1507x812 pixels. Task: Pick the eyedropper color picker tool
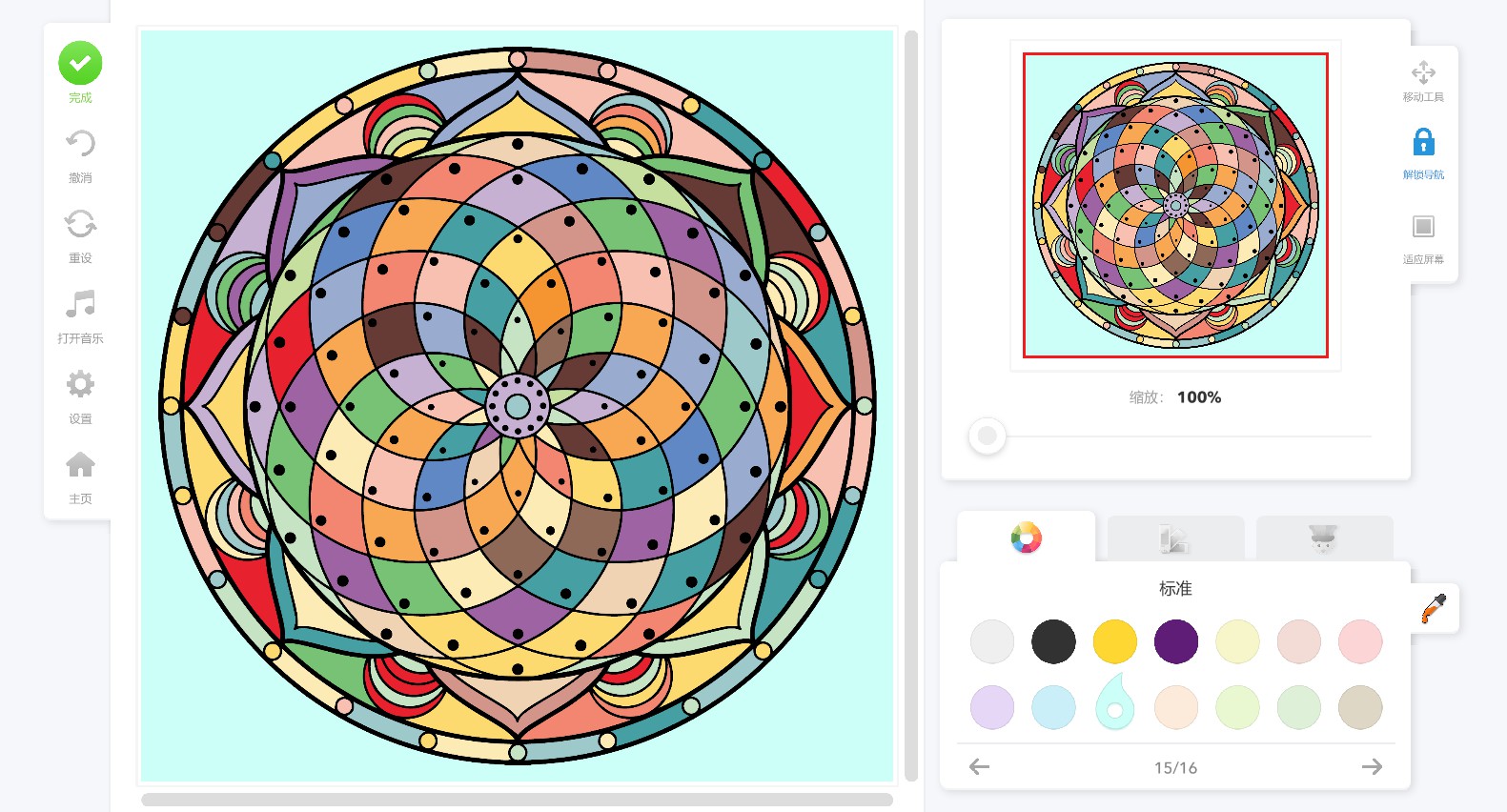[1434, 608]
